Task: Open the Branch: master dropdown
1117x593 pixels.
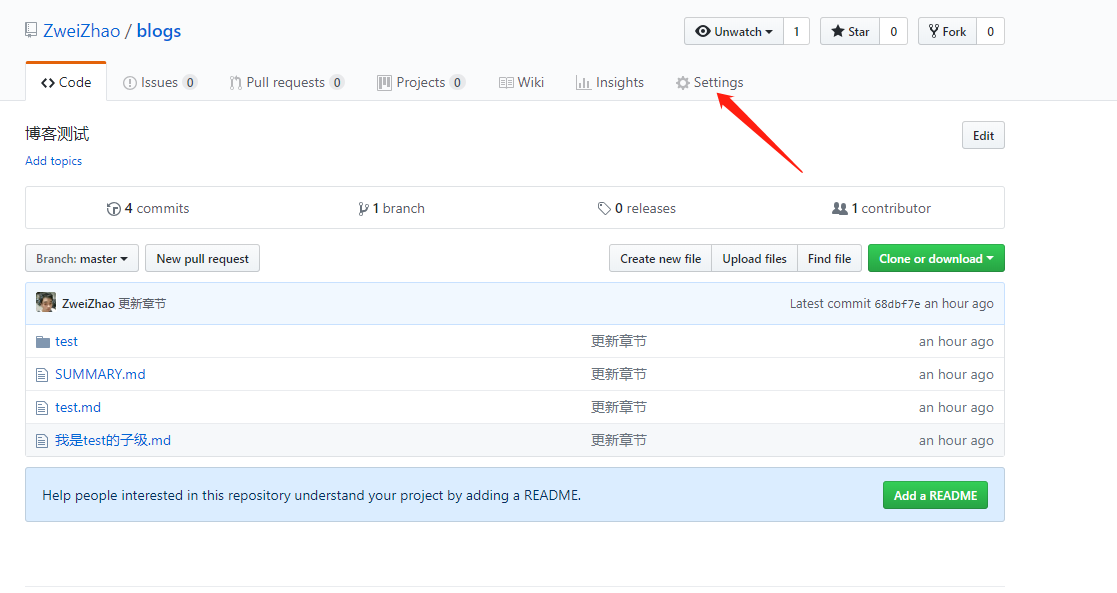Action: point(81,258)
